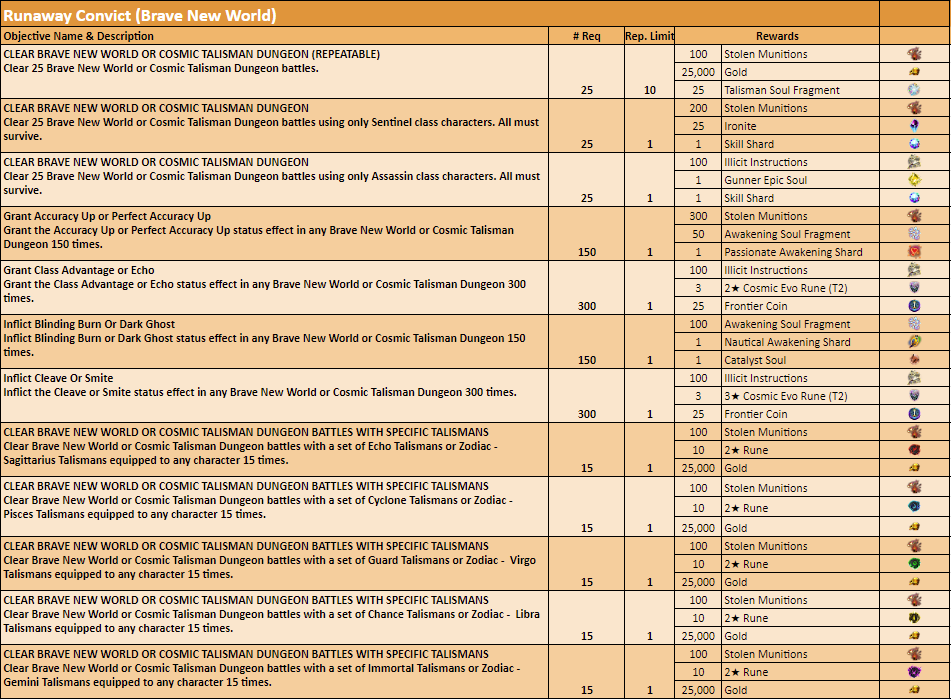Click the Passionate Awakening Shard icon
This screenshot has width=951, height=700.
pyautogui.click(x=914, y=252)
